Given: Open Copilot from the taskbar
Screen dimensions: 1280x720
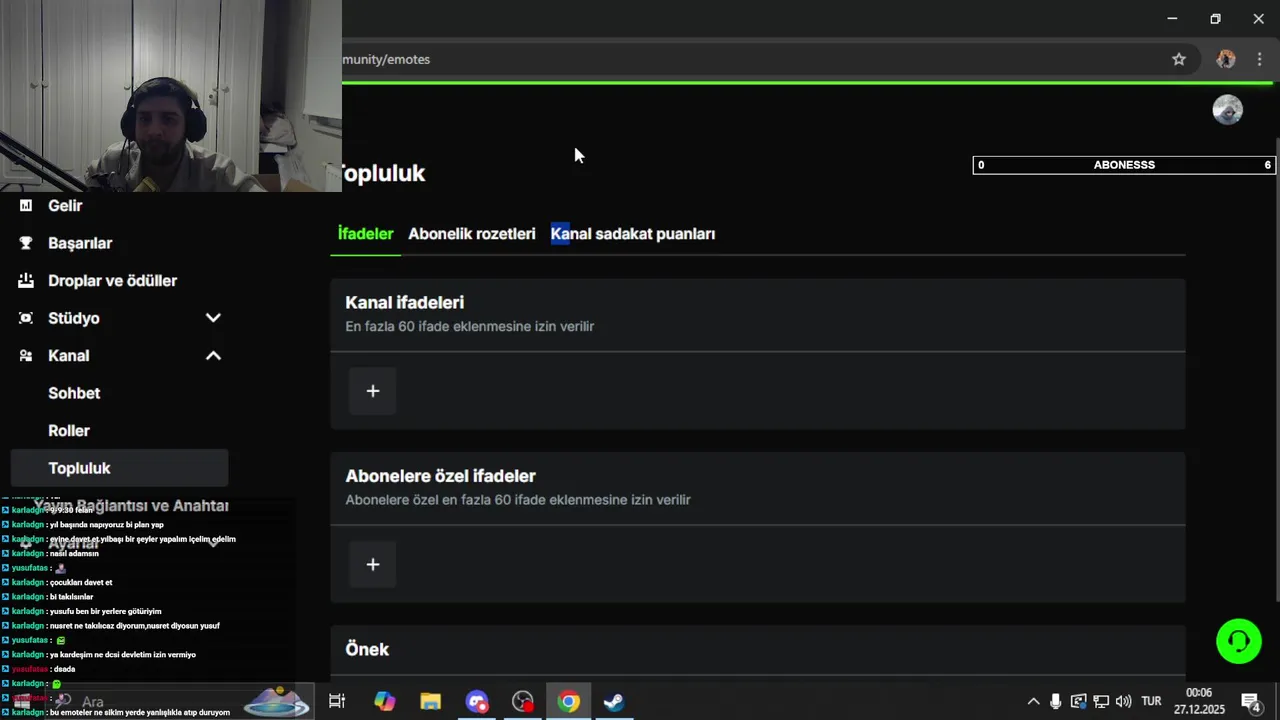Looking at the screenshot, I should pos(385,702).
